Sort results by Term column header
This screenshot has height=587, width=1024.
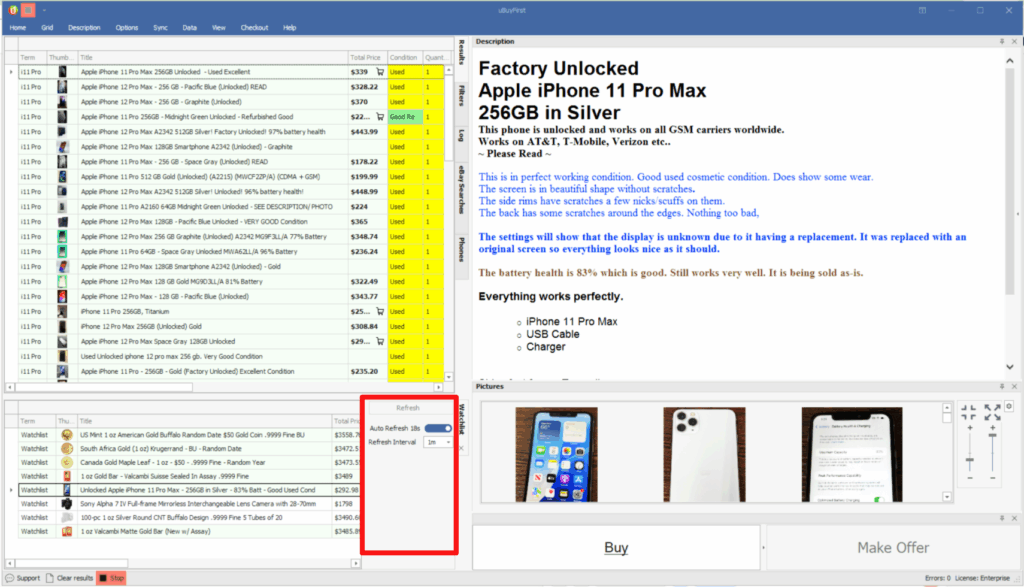point(32,57)
